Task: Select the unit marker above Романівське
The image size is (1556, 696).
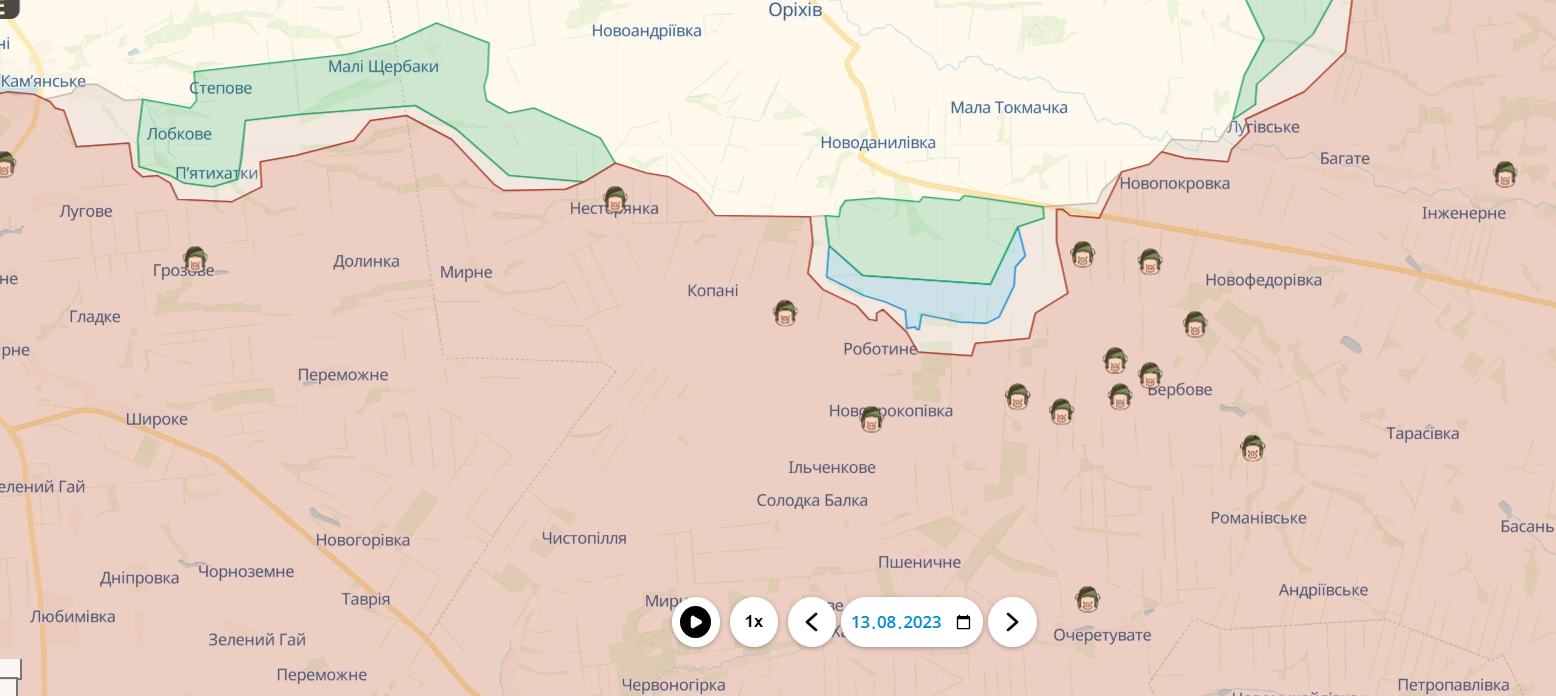Action: pos(1251,447)
